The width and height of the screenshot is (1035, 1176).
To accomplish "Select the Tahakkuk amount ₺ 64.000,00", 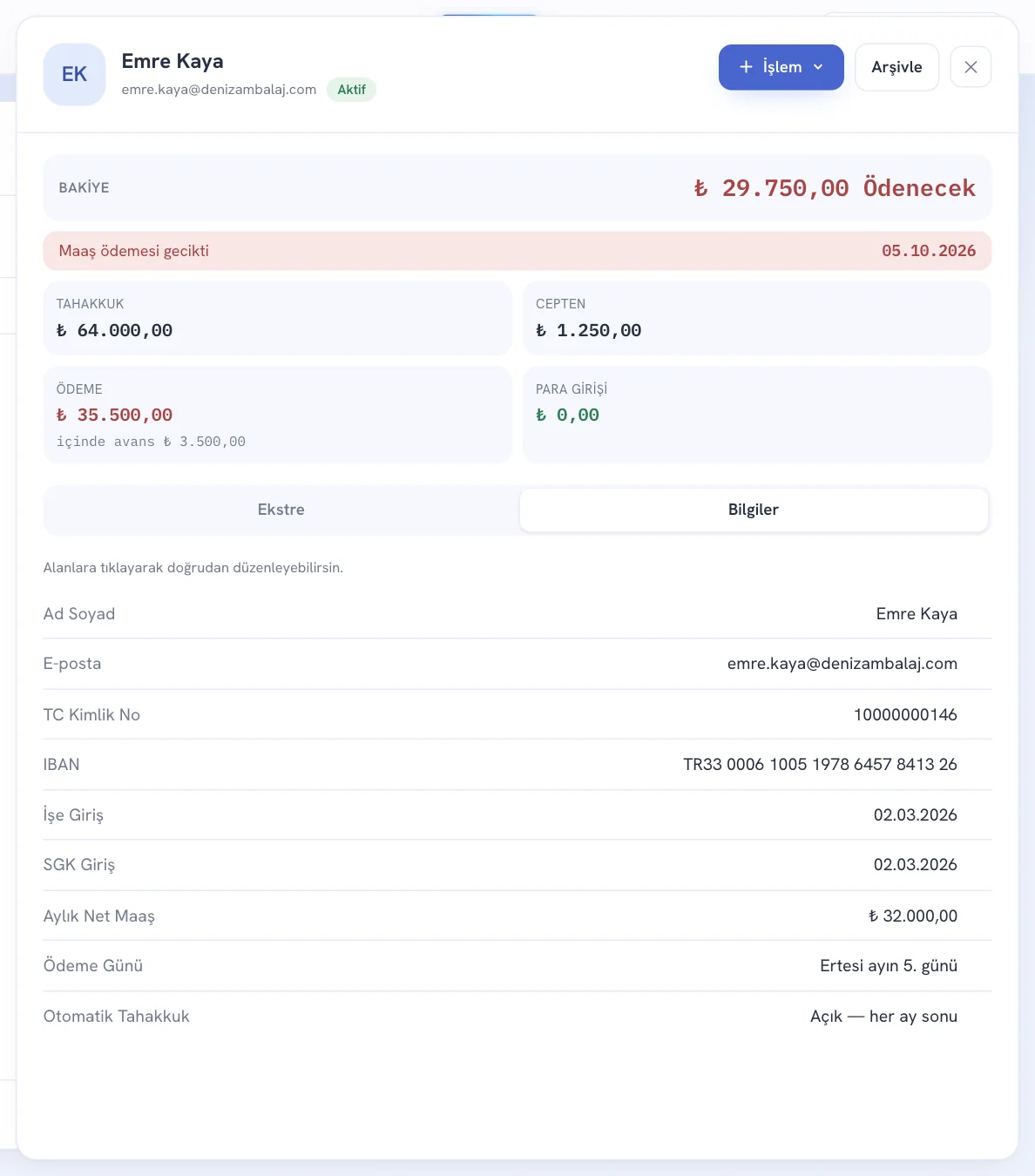I will (114, 331).
